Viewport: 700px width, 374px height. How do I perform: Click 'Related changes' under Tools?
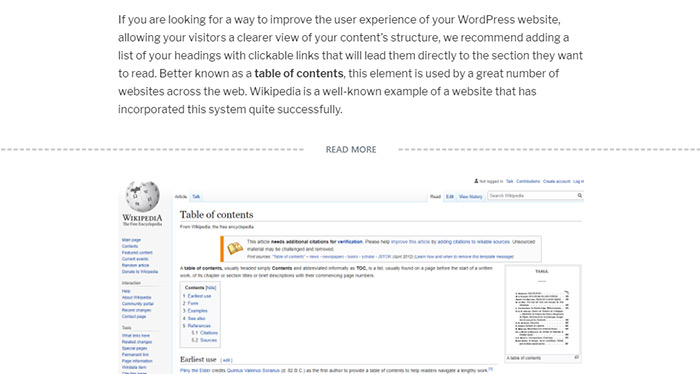137,342
